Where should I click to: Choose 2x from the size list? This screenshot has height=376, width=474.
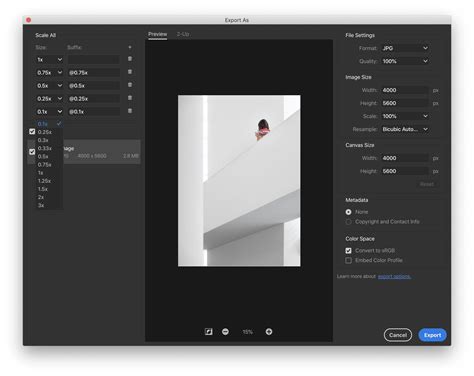(49, 197)
